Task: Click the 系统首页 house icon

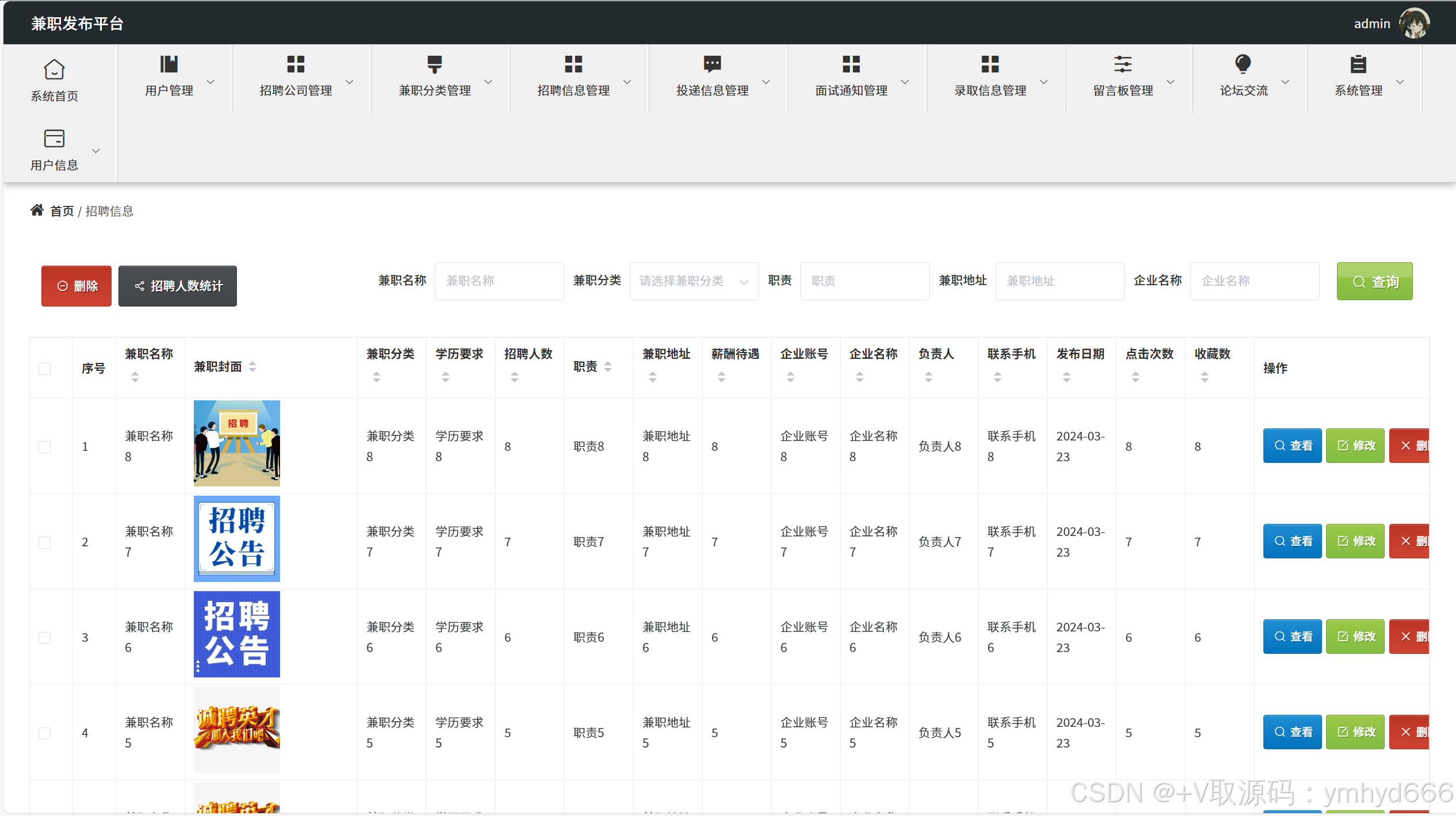Action: point(54,70)
